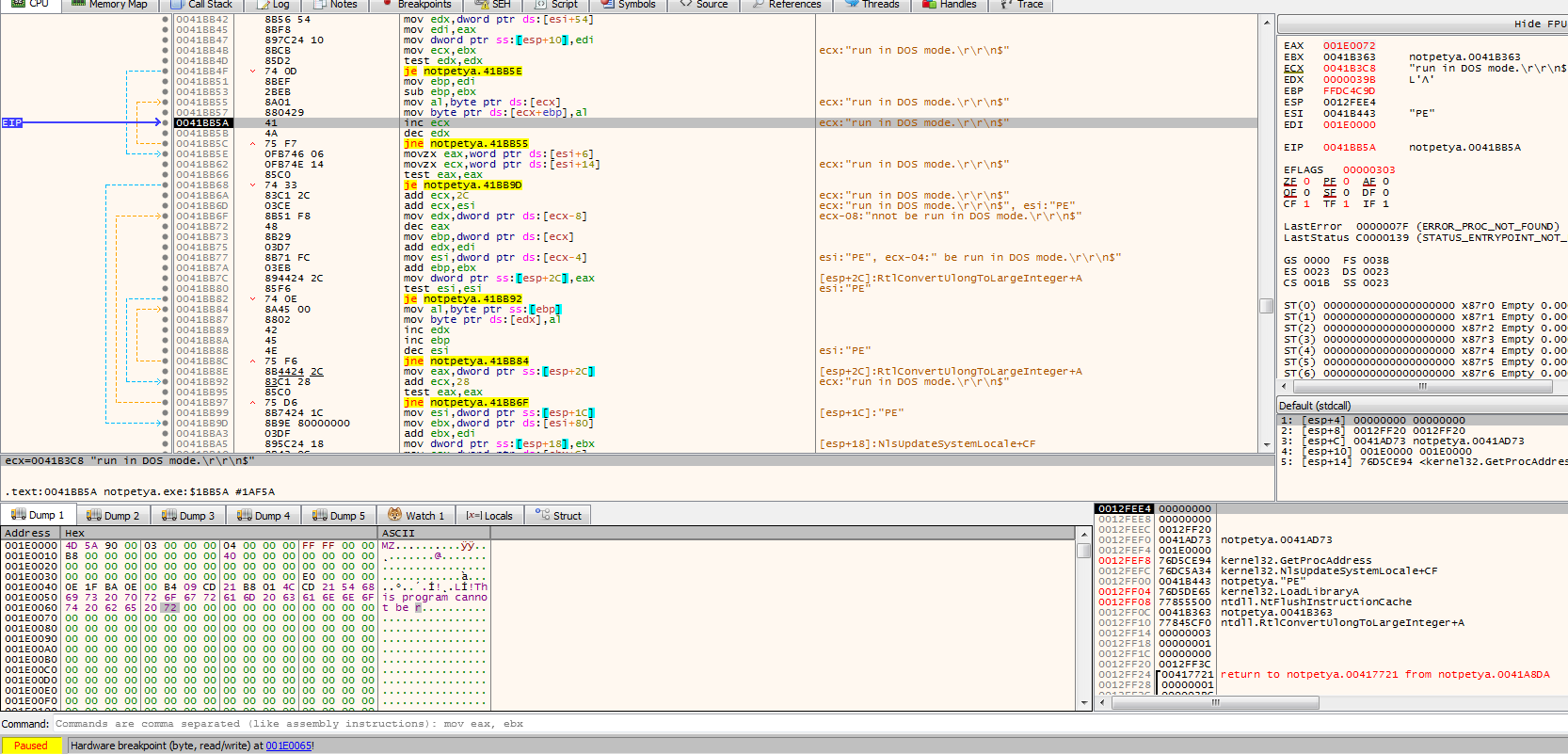Select the ESP register value 0012FEE4
The width and height of the screenshot is (1568, 754).
(1349, 102)
